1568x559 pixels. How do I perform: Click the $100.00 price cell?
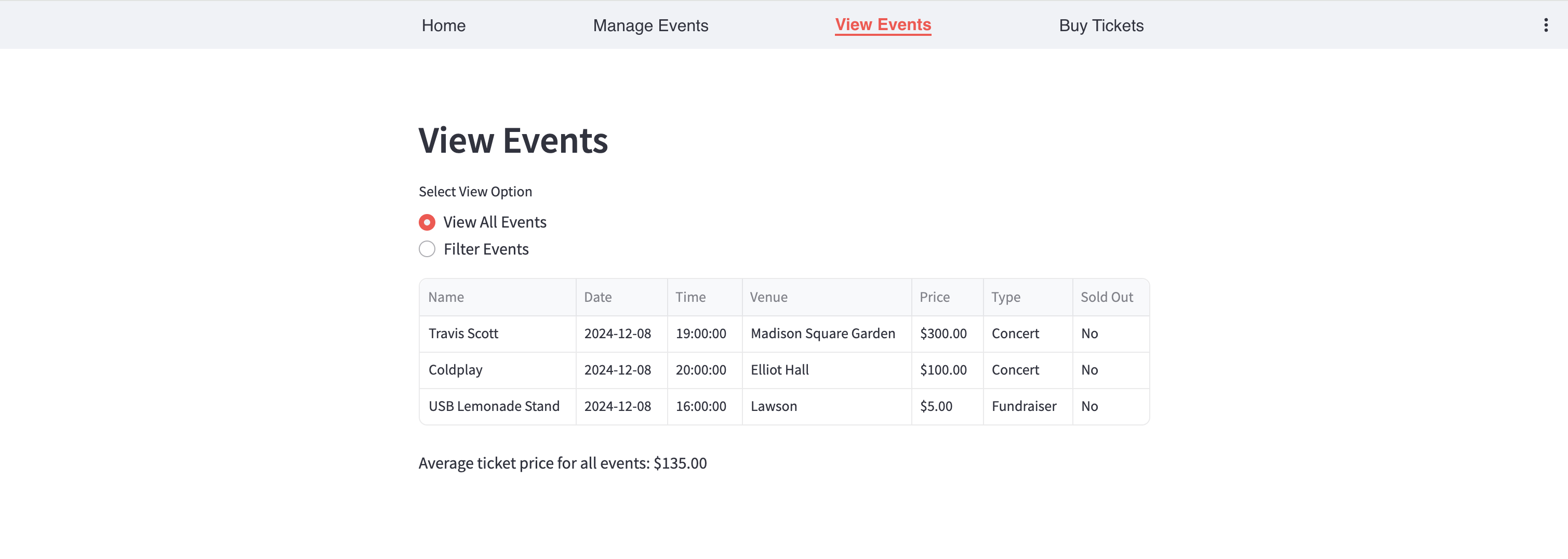point(947,370)
